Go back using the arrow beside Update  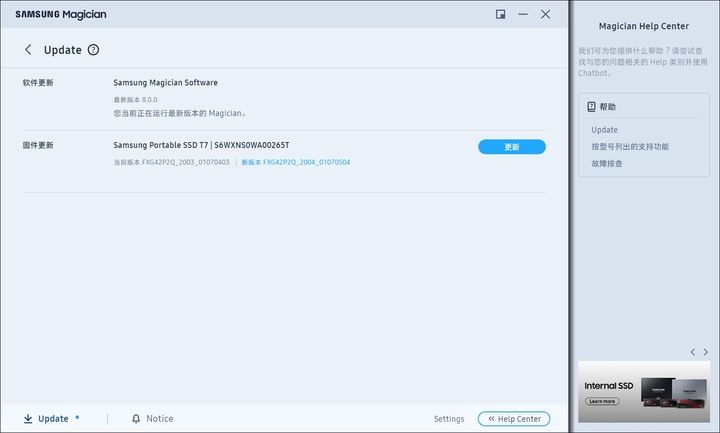(x=28, y=50)
